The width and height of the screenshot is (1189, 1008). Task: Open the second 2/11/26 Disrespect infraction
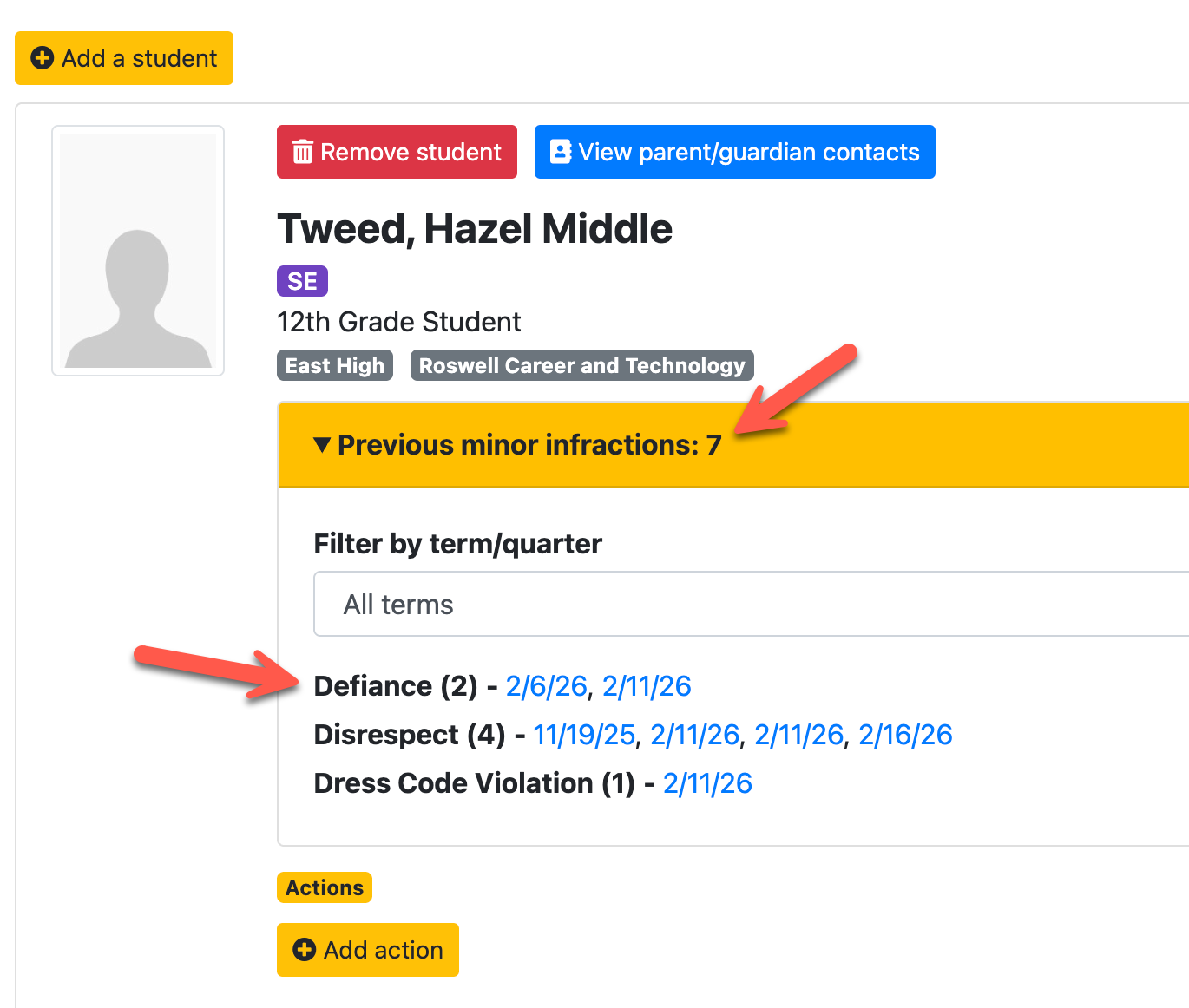[798, 735]
